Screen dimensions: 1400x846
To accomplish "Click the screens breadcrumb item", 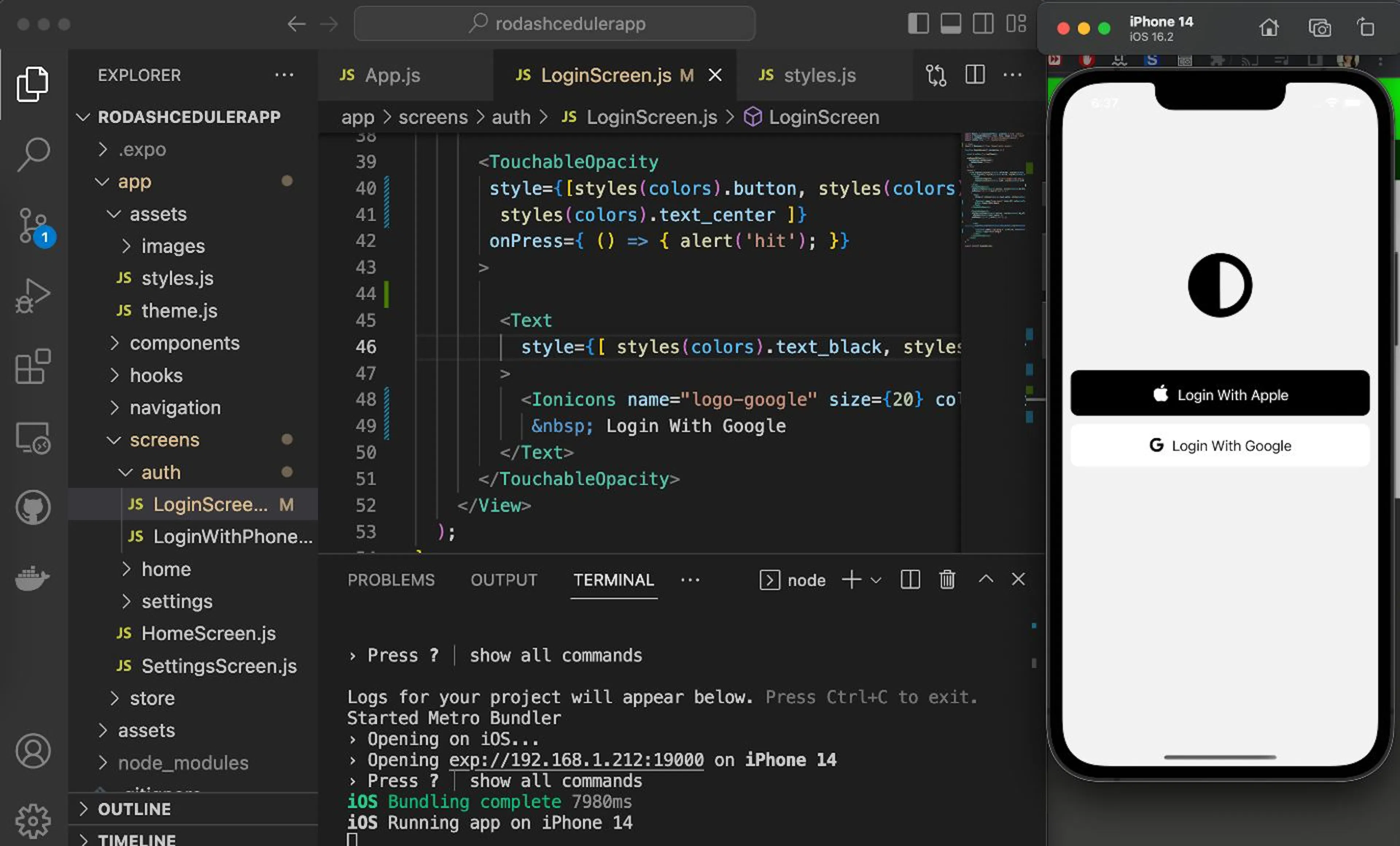I will (x=433, y=118).
